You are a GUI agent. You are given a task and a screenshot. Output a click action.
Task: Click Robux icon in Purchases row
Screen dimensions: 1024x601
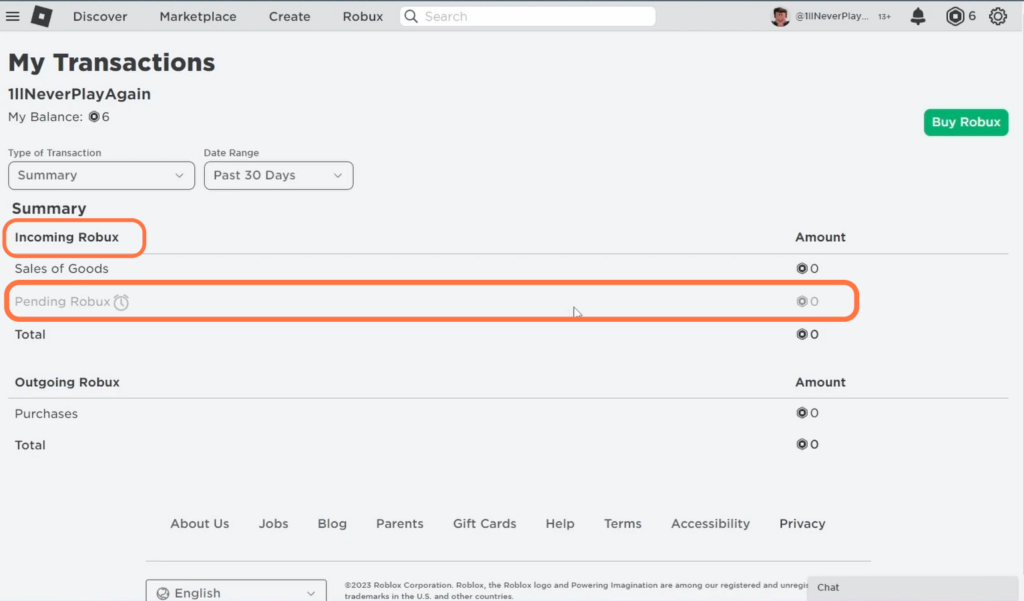click(802, 413)
